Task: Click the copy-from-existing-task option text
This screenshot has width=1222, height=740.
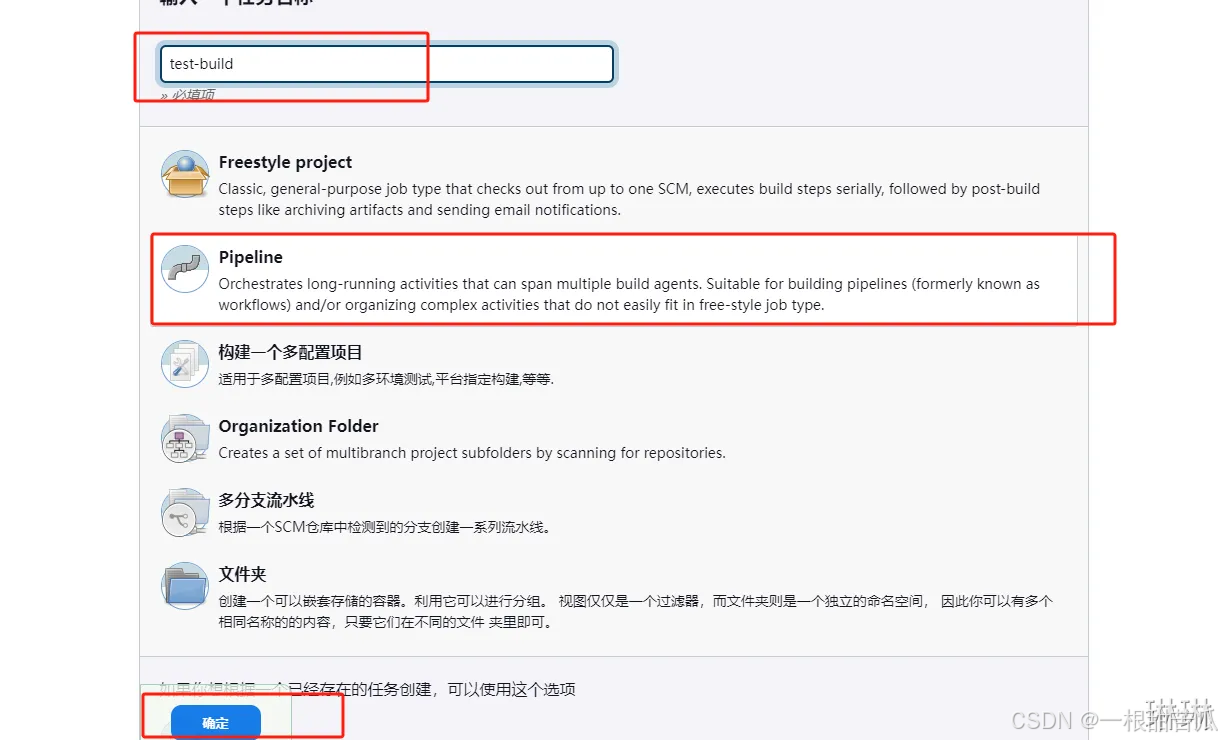Action: tap(368, 689)
